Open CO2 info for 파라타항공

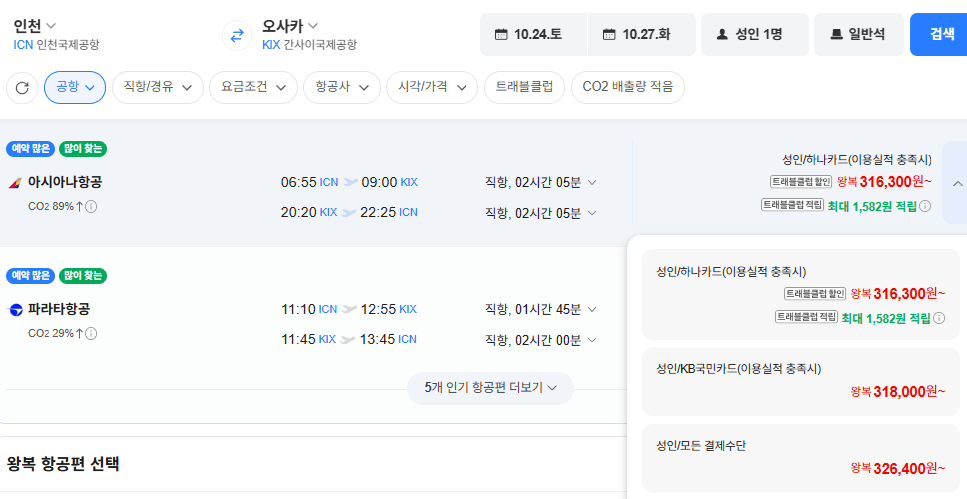tap(91, 334)
